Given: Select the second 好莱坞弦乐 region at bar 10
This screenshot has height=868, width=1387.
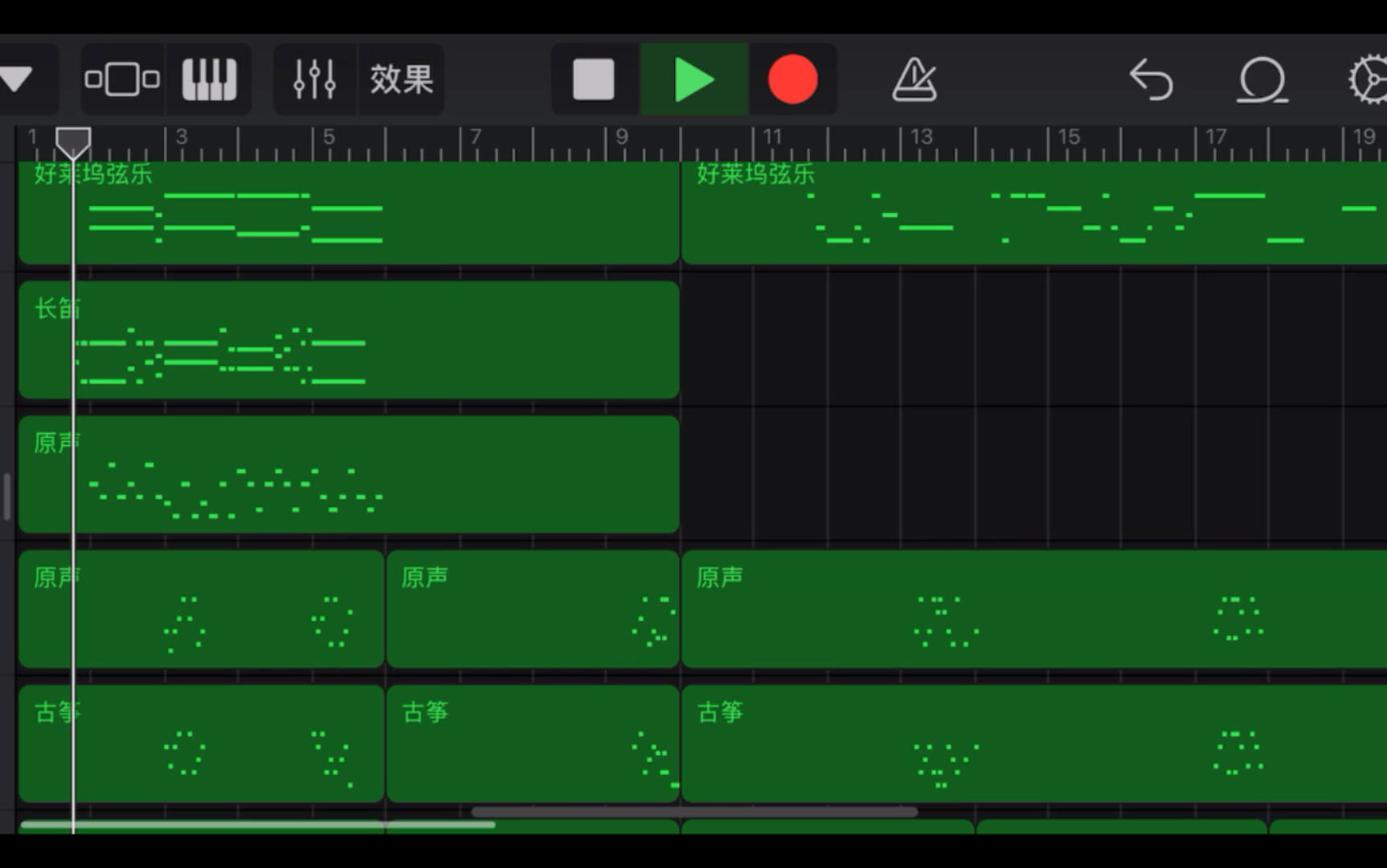Looking at the screenshot, I should (x=1034, y=213).
